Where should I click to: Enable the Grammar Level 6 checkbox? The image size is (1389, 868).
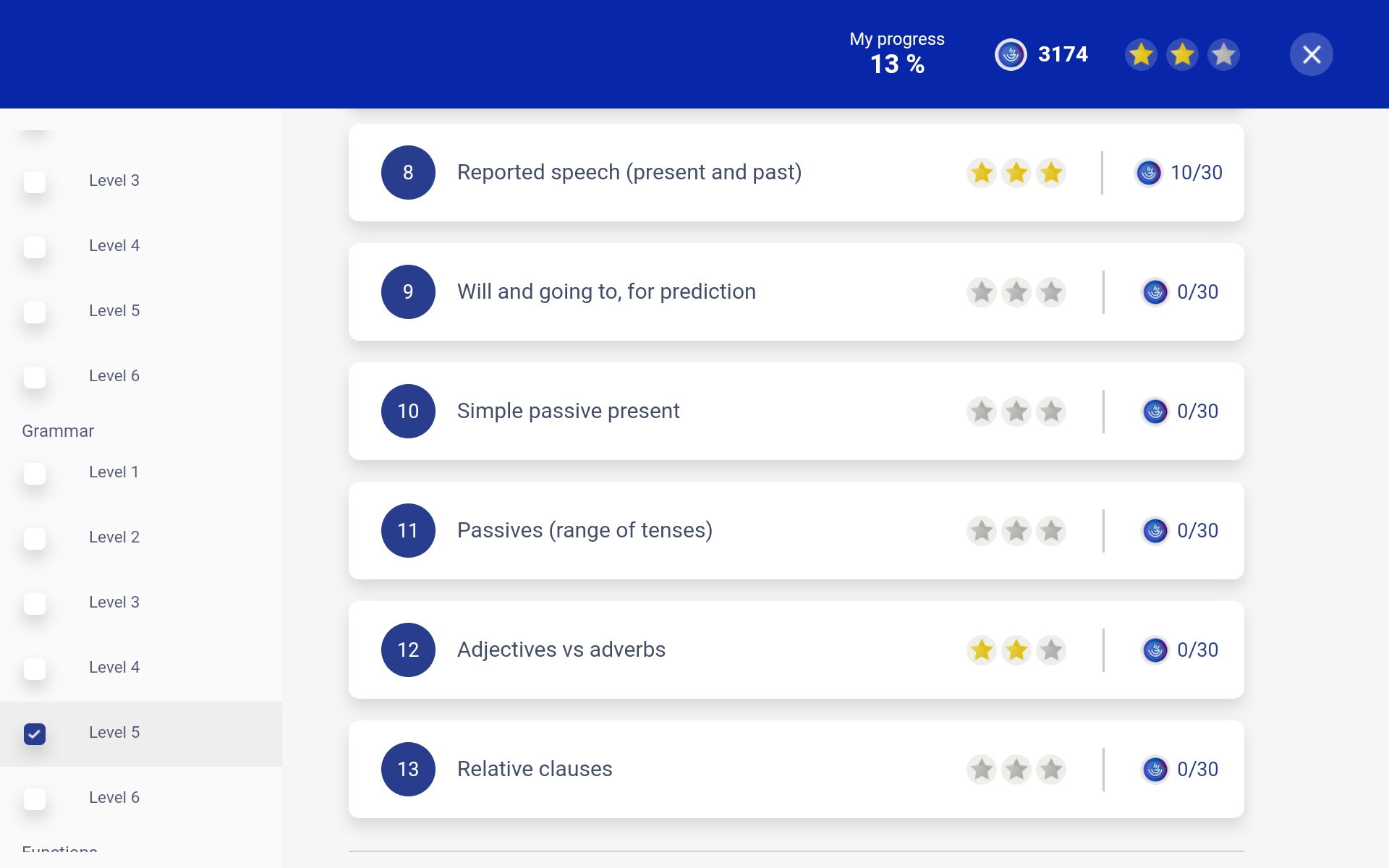(35, 799)
